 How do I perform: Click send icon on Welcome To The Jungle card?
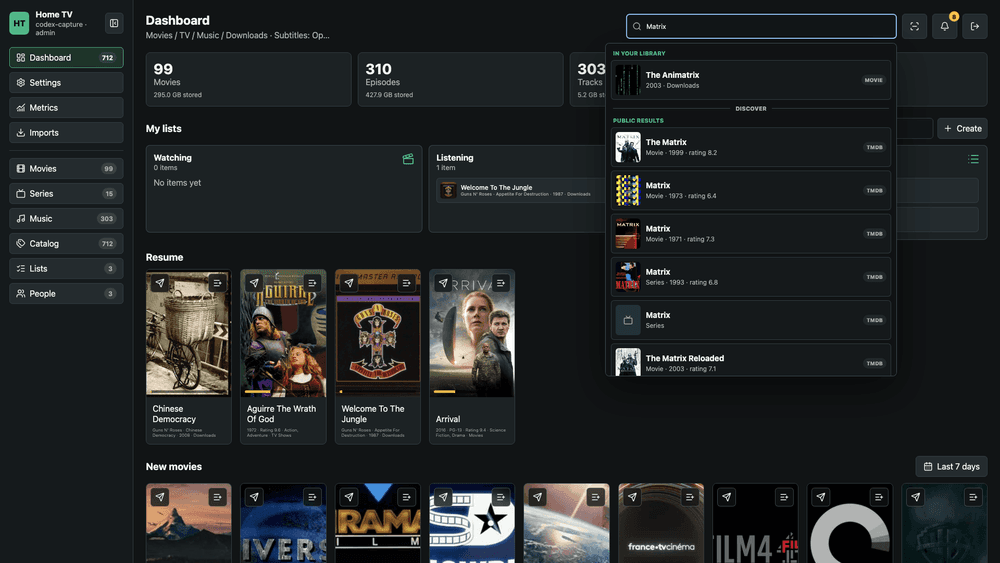point(349,282)
